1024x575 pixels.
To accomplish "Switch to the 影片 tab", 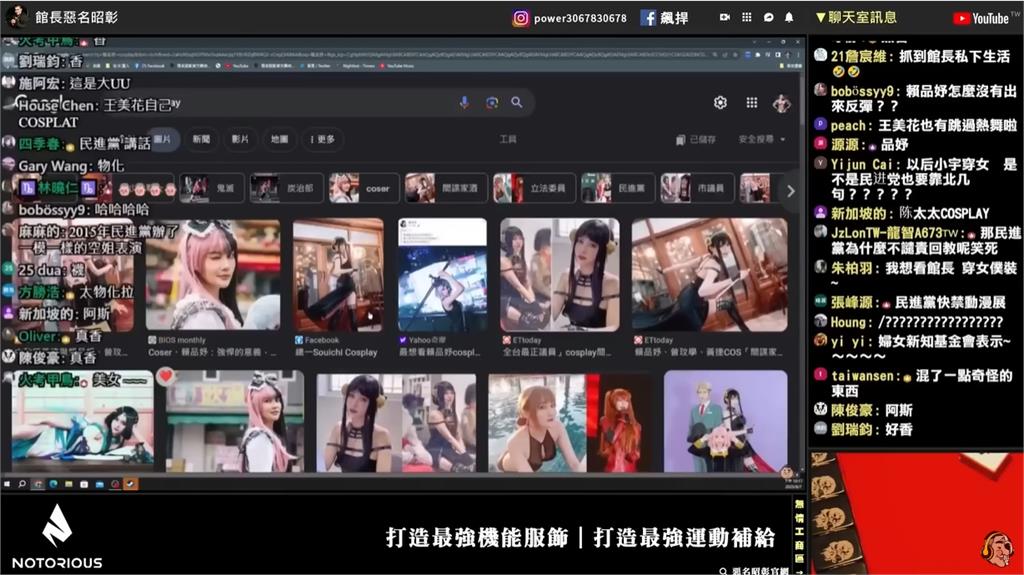I will 240,140.
